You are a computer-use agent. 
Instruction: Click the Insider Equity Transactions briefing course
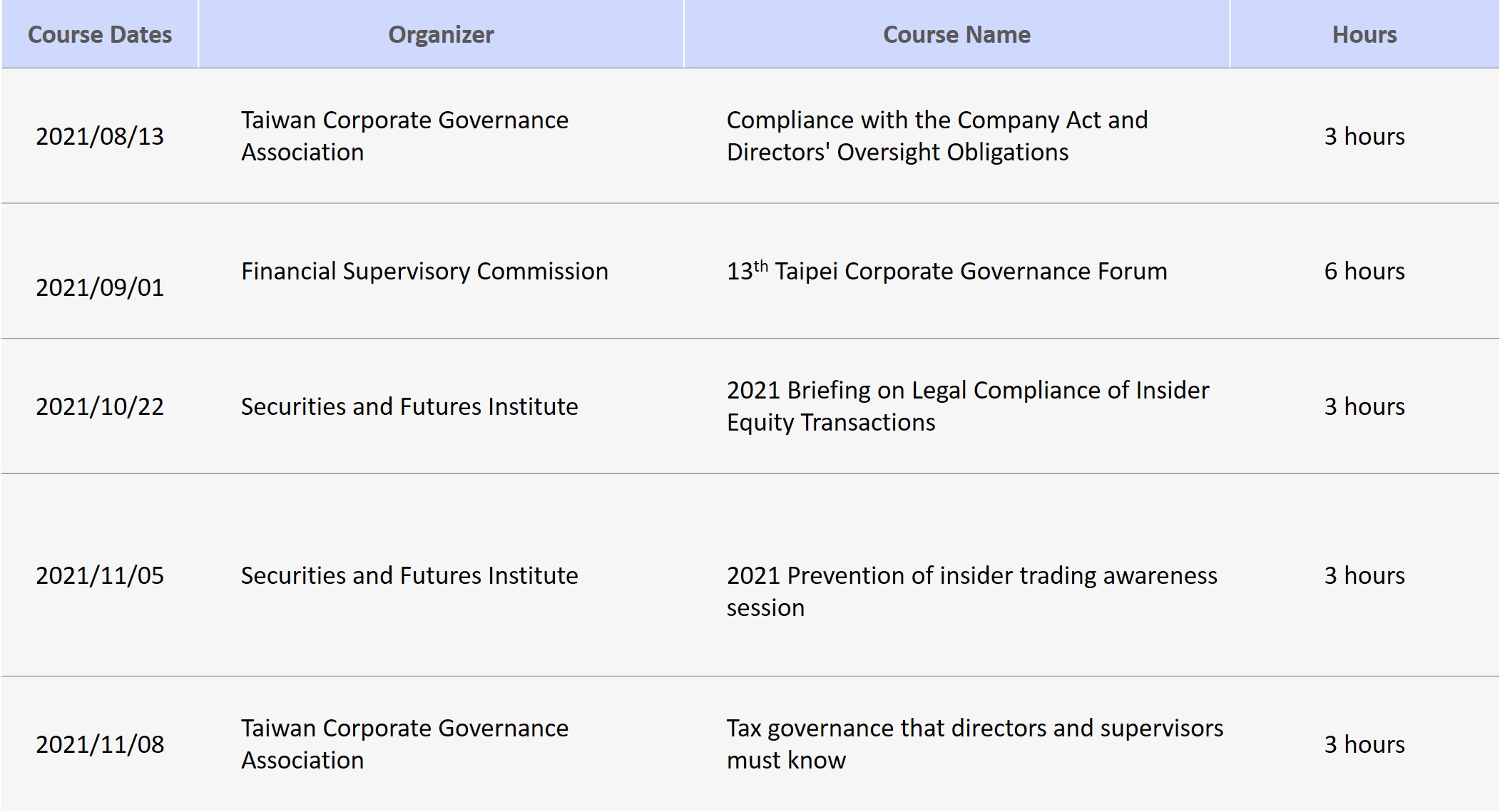[x=968, y=406]
